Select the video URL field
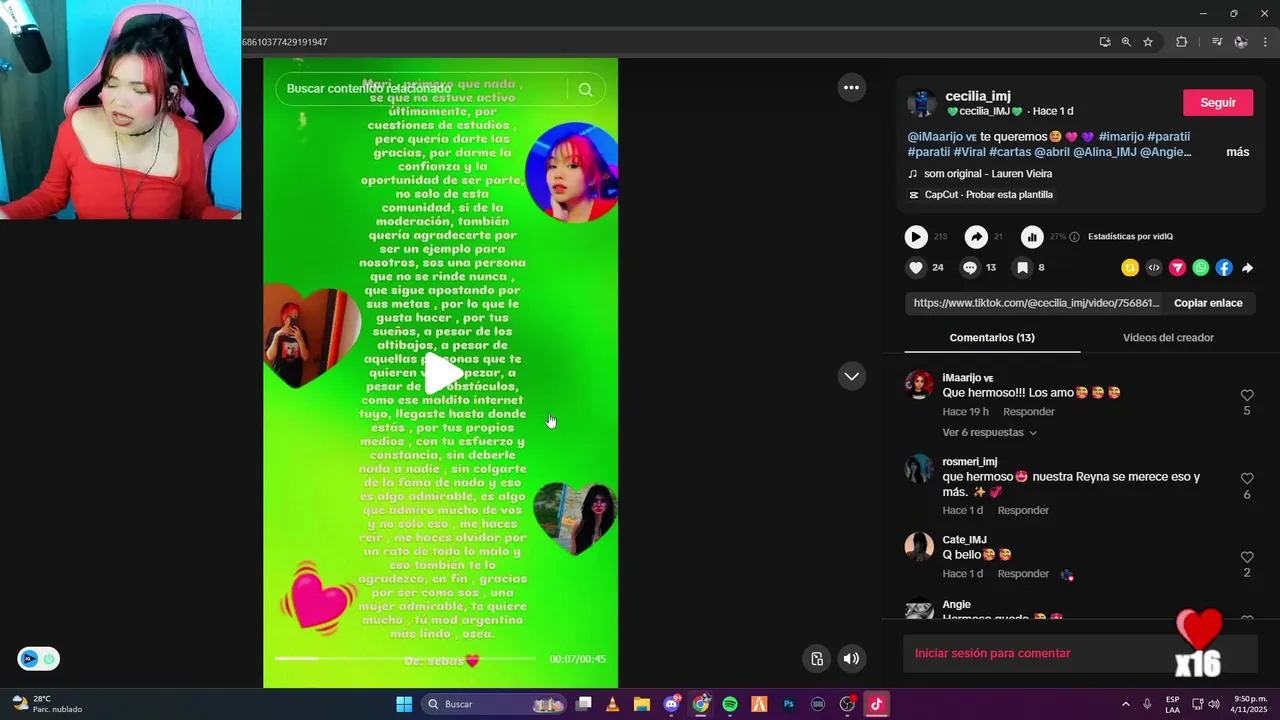The image size is (1280, 720). [1036, 303]
